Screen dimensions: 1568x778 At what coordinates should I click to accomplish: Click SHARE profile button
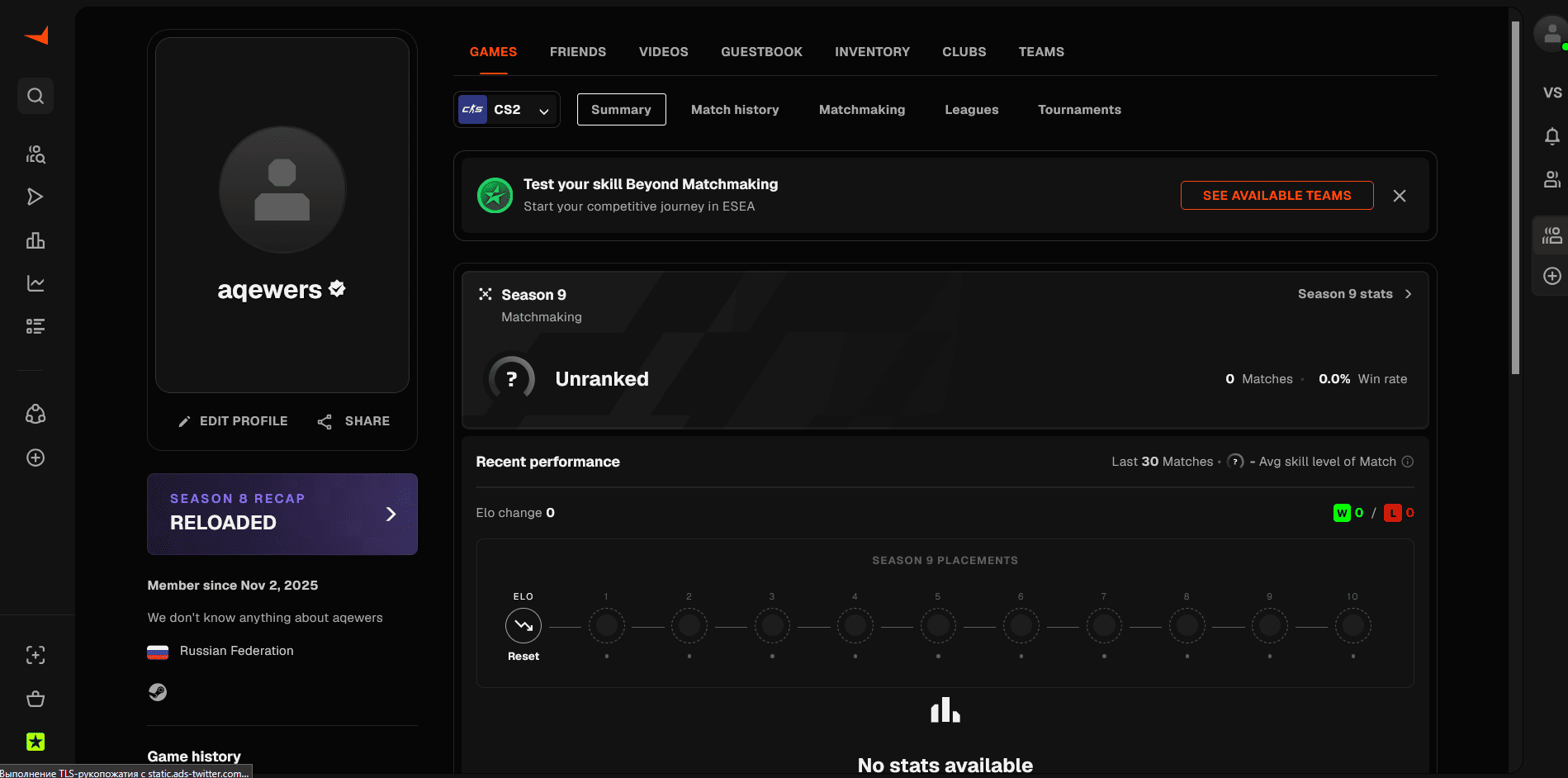click(x=353, y=421)
